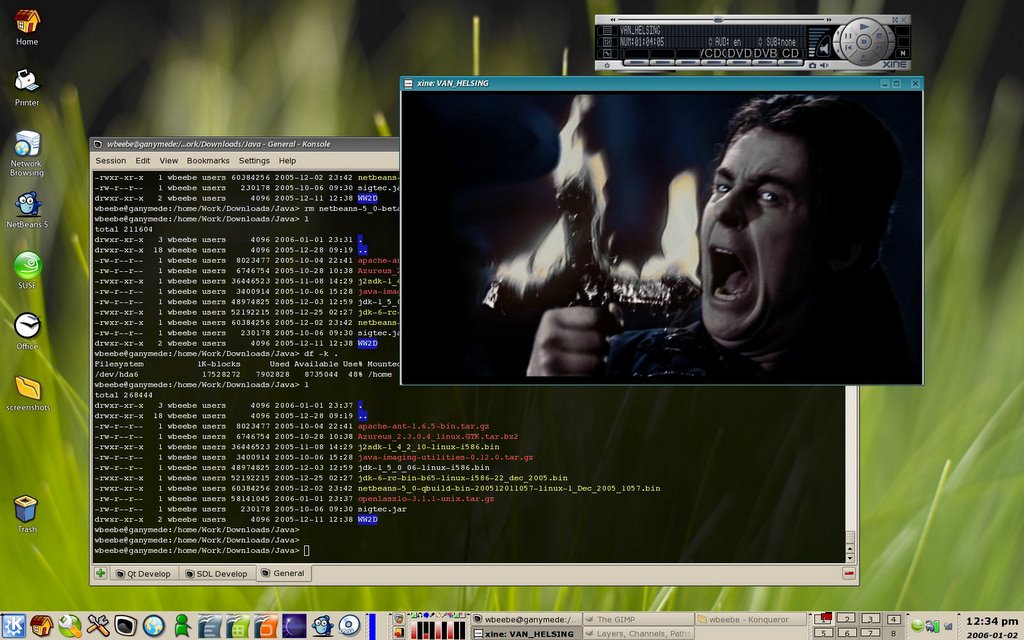1024x640 pixels.
Task: Open the xine audio control speaker icon
Action: tap(824, 65)
